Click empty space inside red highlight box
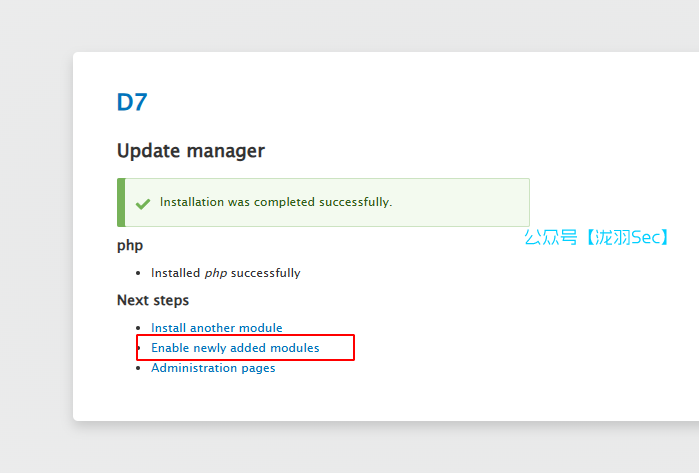The image size is (699, 473). coord(338,348)
